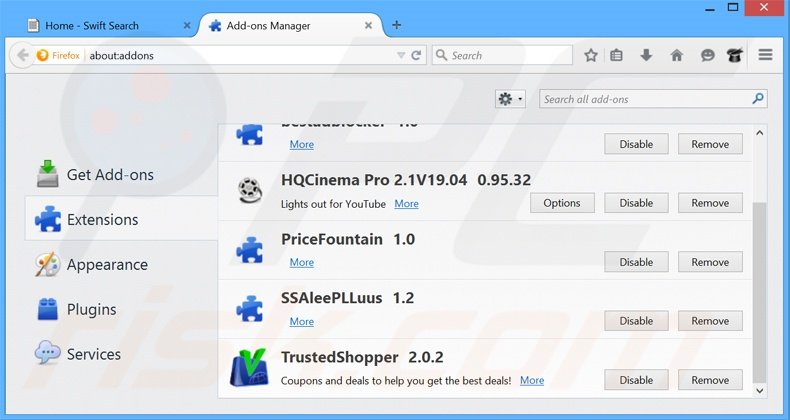Click HQCinema Pro film reel icon
The height and width of the screenshot is (420, 790).
[250, 191]
